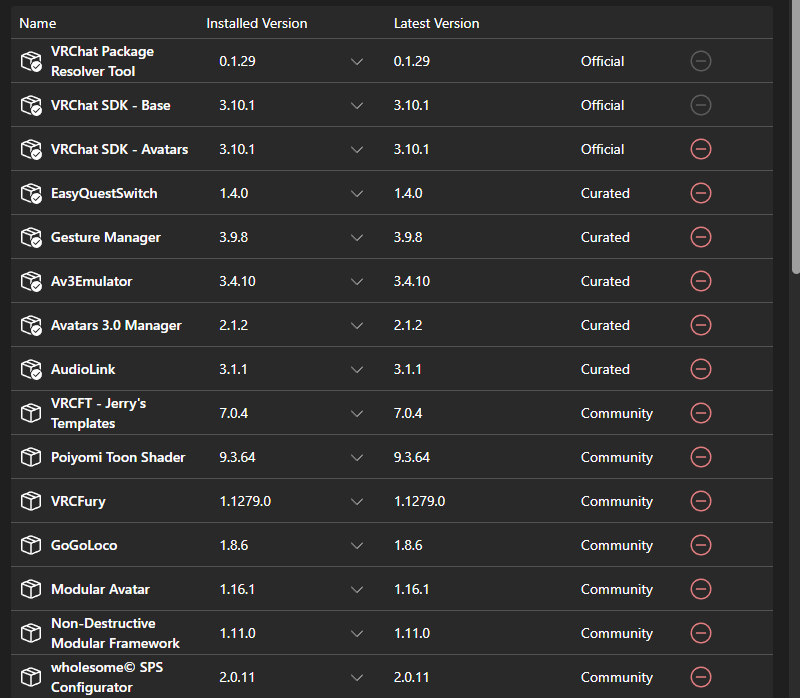Expand installed version list for EasyQuestSwitch
The image size is (800, 698).
pyautogui.click(x=357, y=193)
